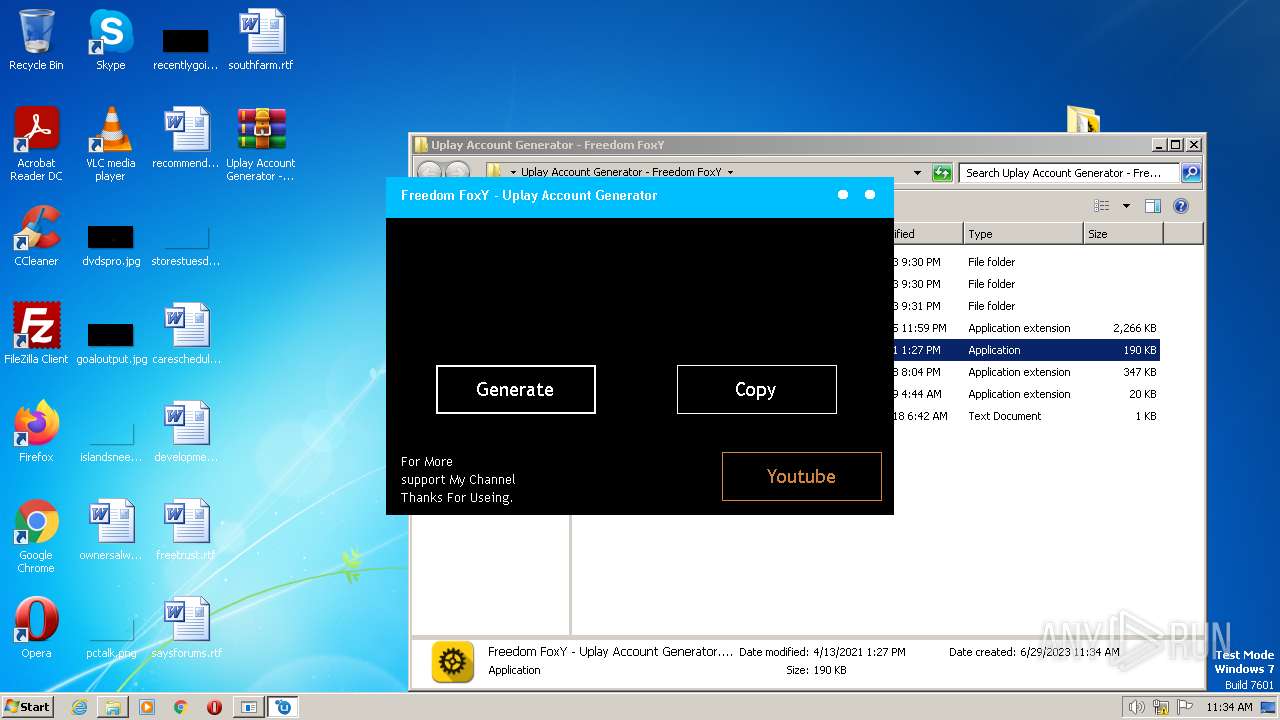The width and height of the screenshot is (1280, 720).
Task: Open dvdspro.jpg image file
Action: pos(111,245)
